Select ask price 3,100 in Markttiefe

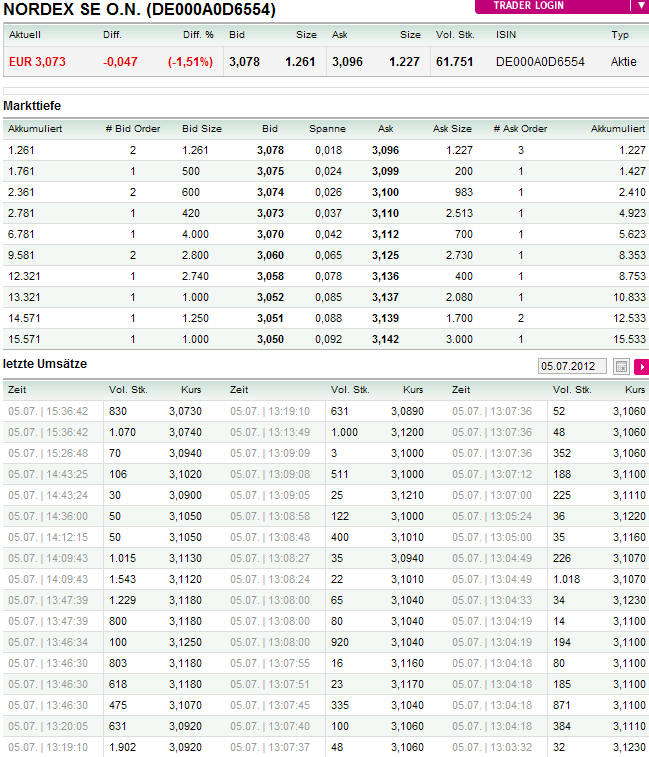(x=385, y=192)
